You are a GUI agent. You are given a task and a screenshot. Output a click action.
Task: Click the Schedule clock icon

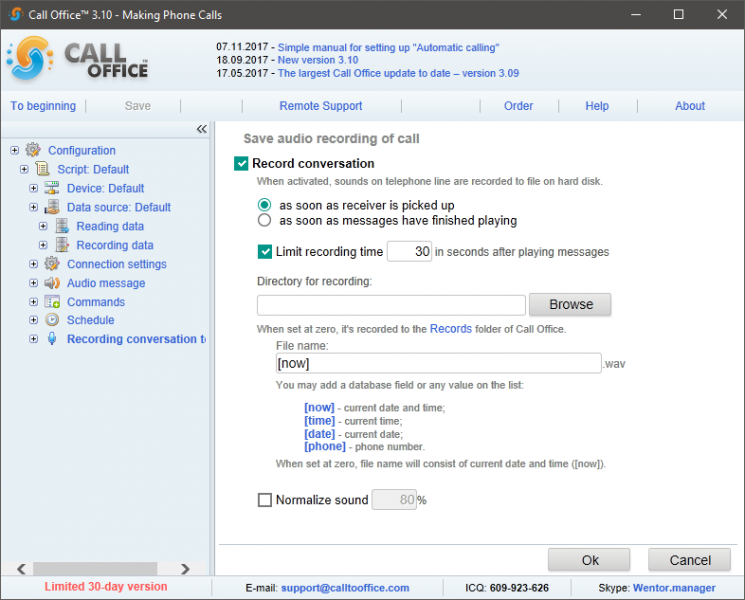pyautogui.click(x=52, y=320)
